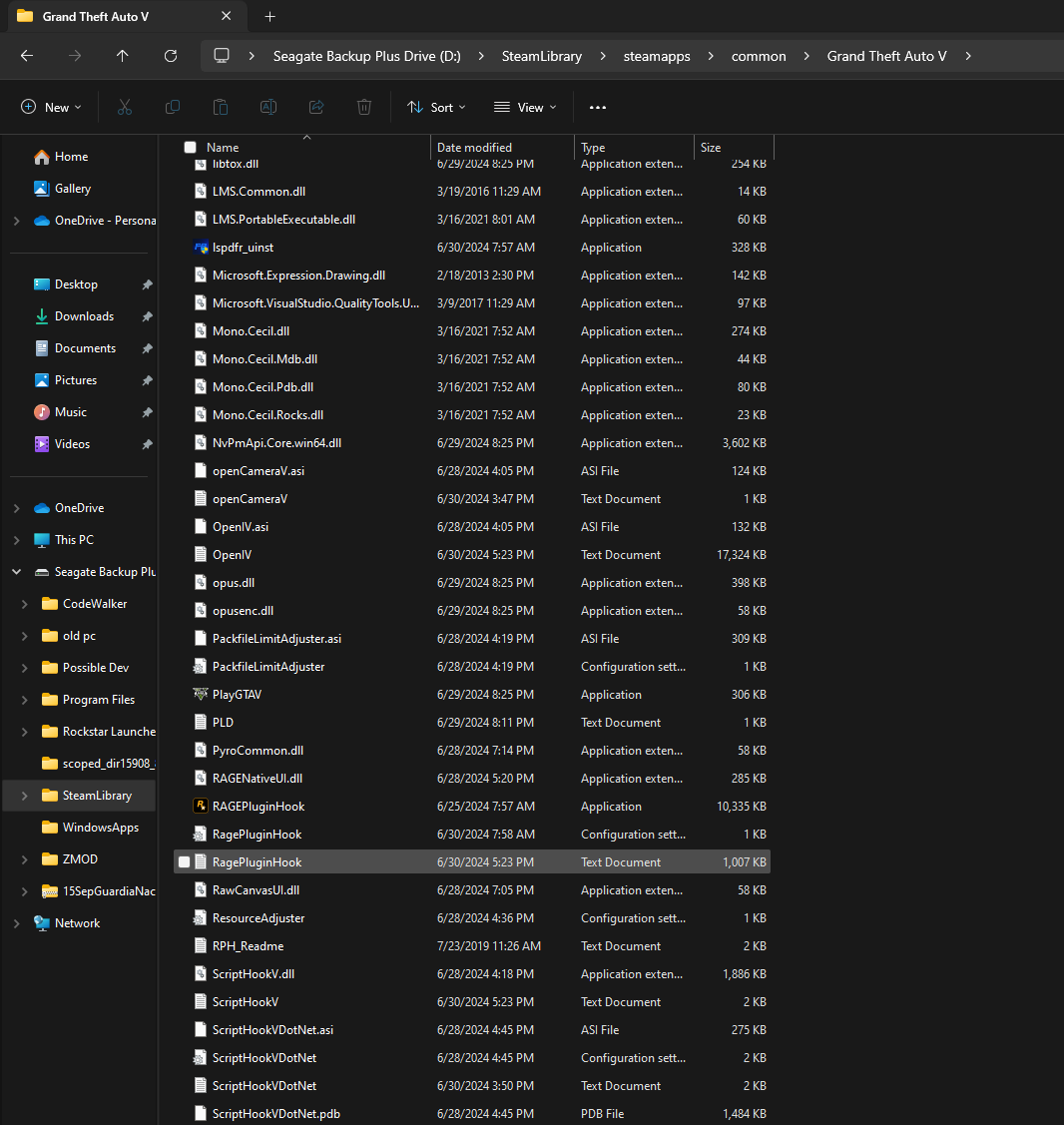Image resolution: width=1064 pixels, height=1125 pixels.
Task: Select RPH_Readme text document
Action: [472, 946]
